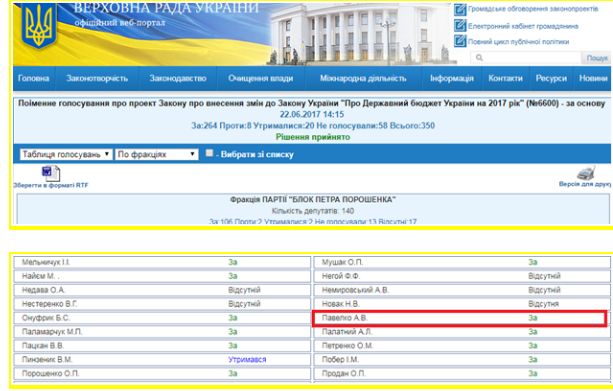The image size is (613, 391).
Task: Click the Відсутня status of Новак Н.В.
Action: (x=543, y=304)
